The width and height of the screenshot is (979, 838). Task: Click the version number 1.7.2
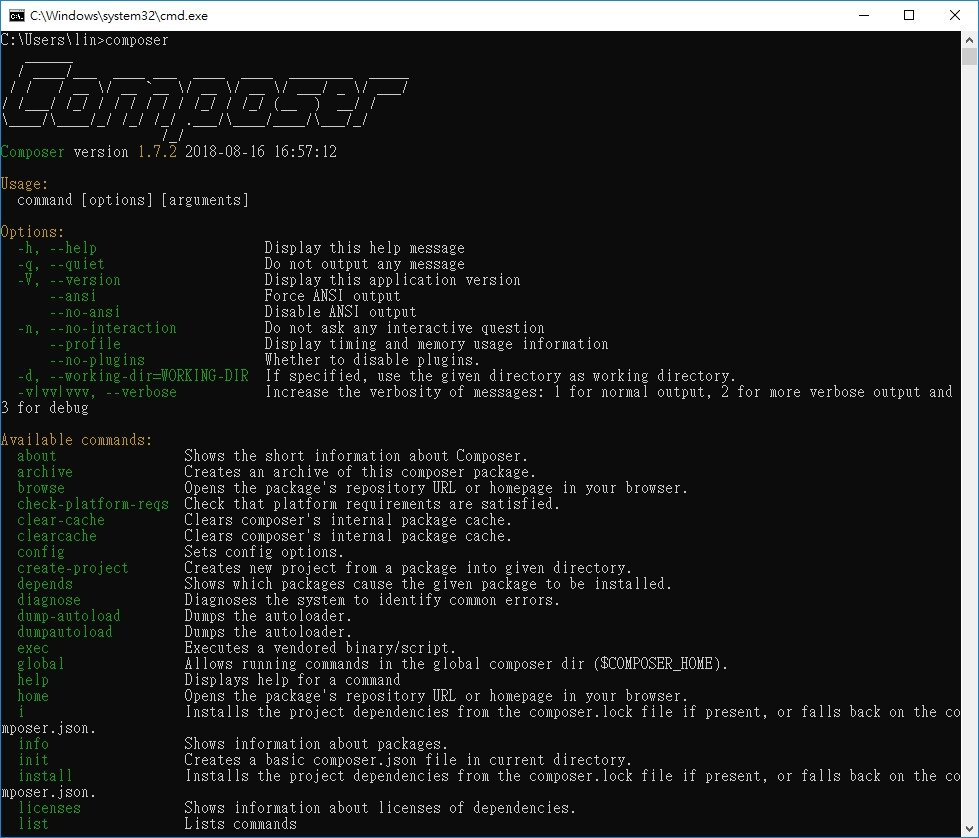coord(157,152)
